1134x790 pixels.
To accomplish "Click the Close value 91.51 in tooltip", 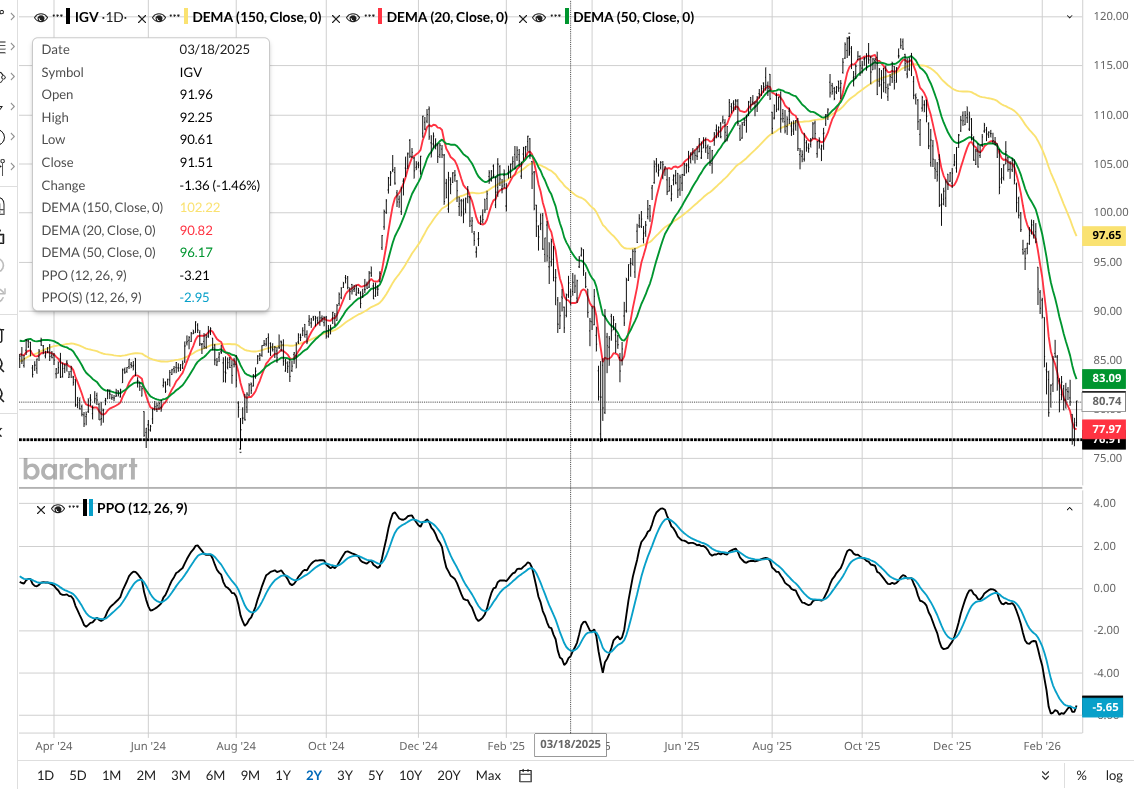I will coord(195,163).
